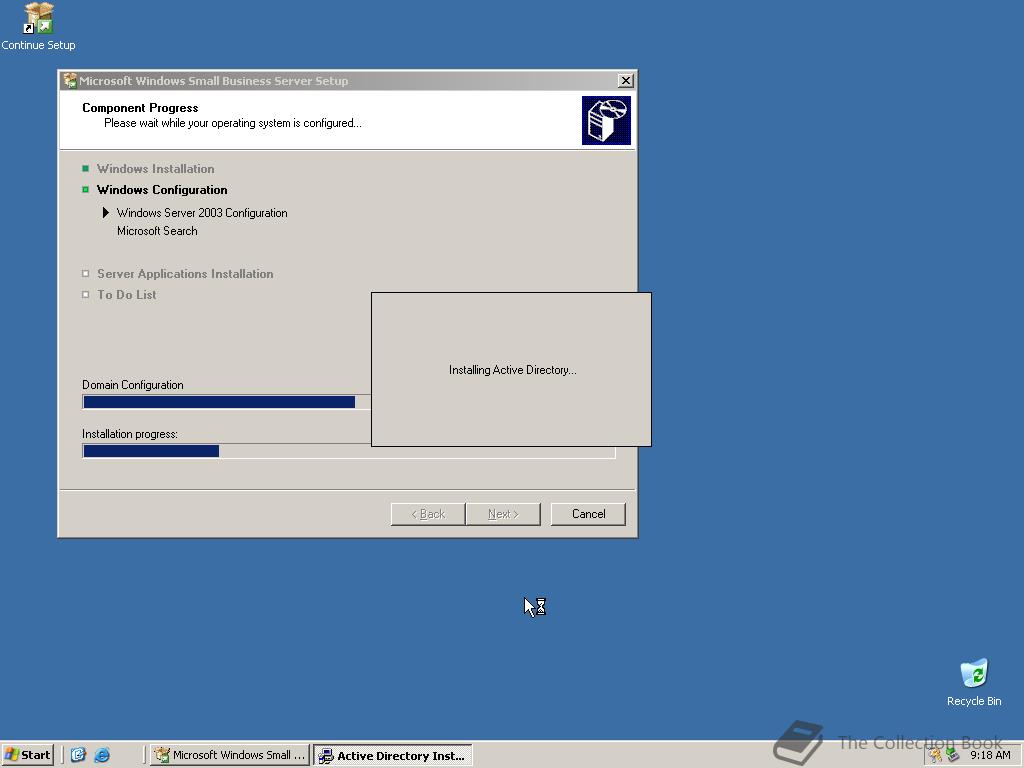Click the Start button
Viewport: 1024px width, 768px height.
[27, 755]
